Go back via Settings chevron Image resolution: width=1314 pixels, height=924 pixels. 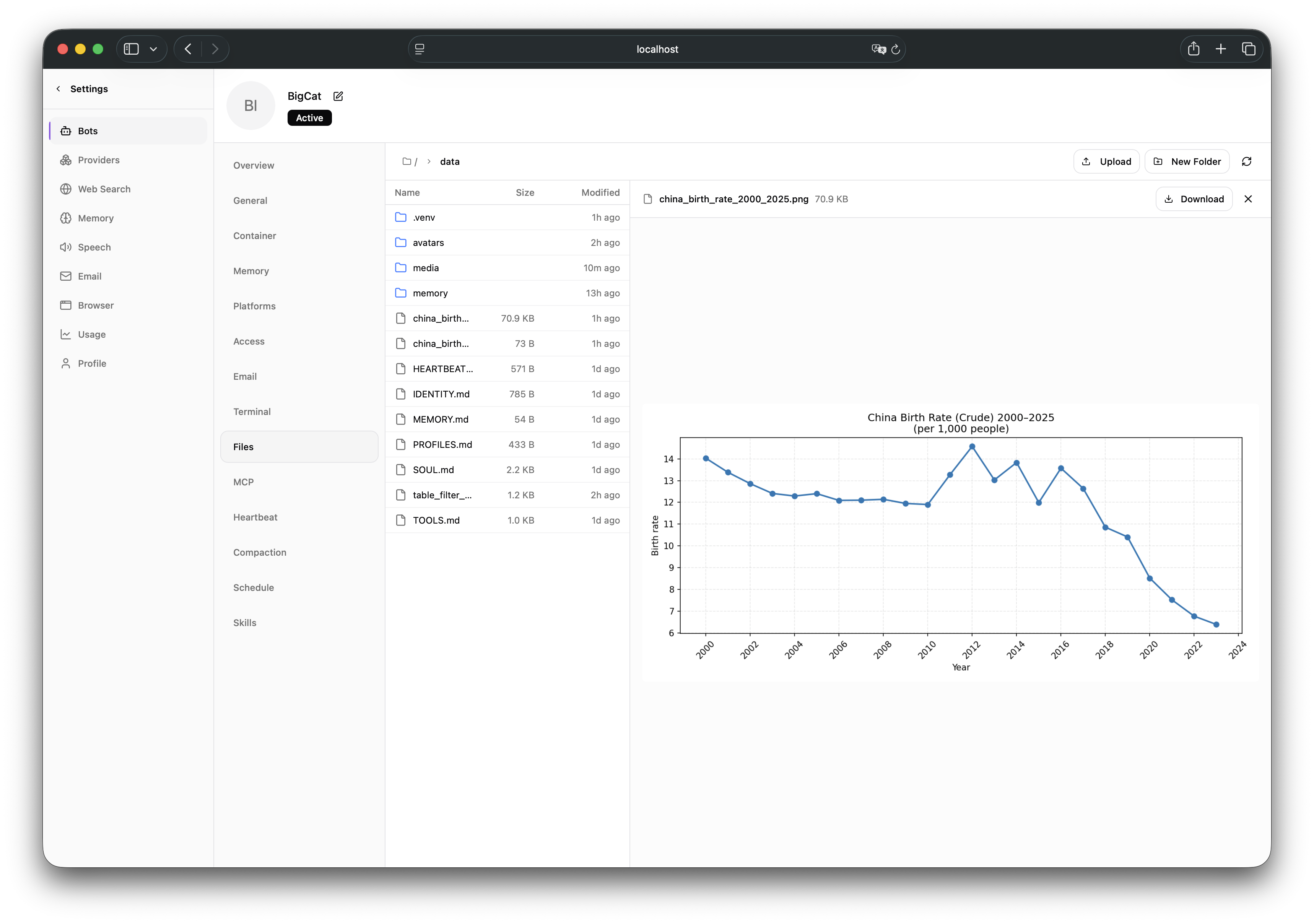pyautogui.click(x=59, y=89)
